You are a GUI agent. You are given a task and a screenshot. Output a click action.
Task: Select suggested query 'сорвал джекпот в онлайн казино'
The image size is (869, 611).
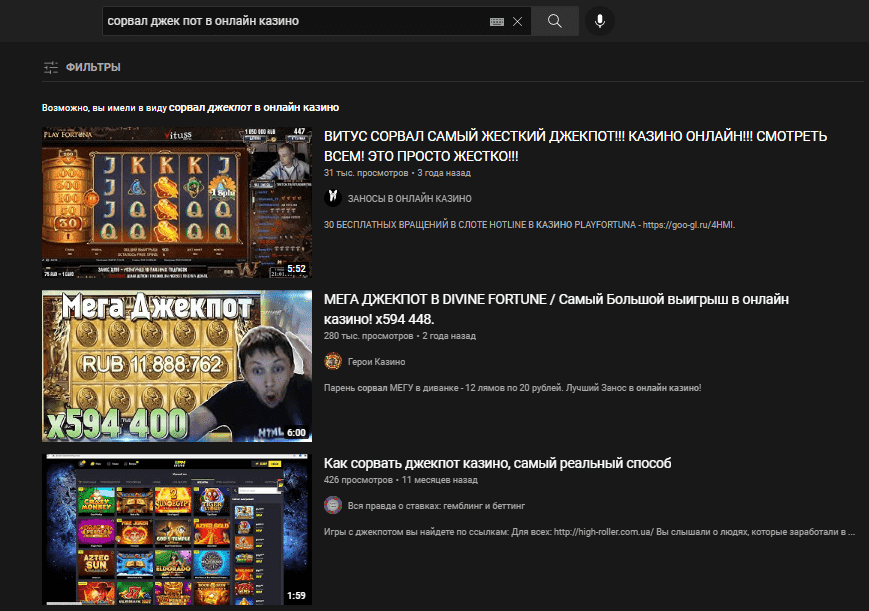254,107
